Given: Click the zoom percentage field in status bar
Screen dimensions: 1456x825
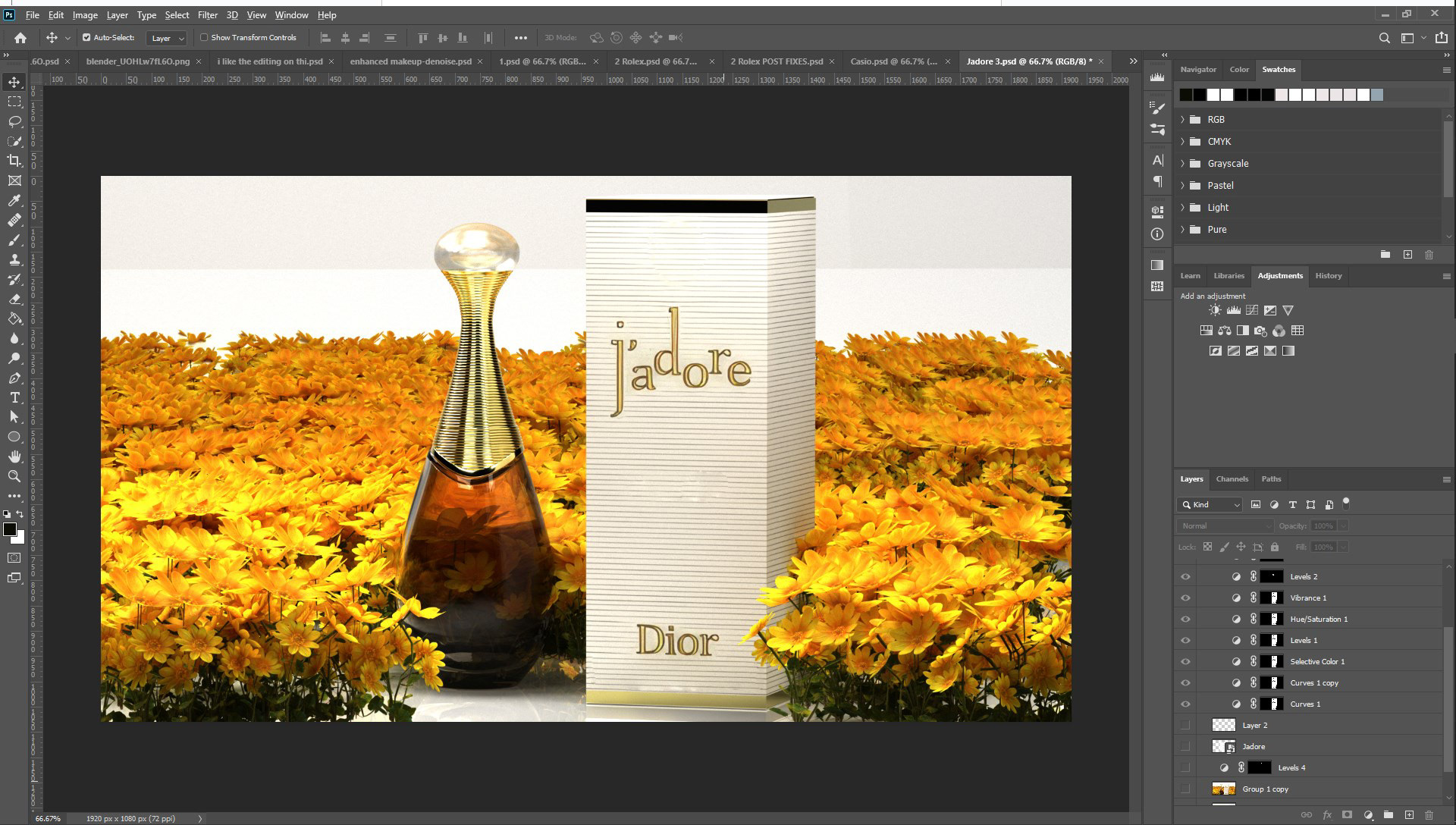Looking at the screenshot, I should pyautogui.click(x=48, y=818).
